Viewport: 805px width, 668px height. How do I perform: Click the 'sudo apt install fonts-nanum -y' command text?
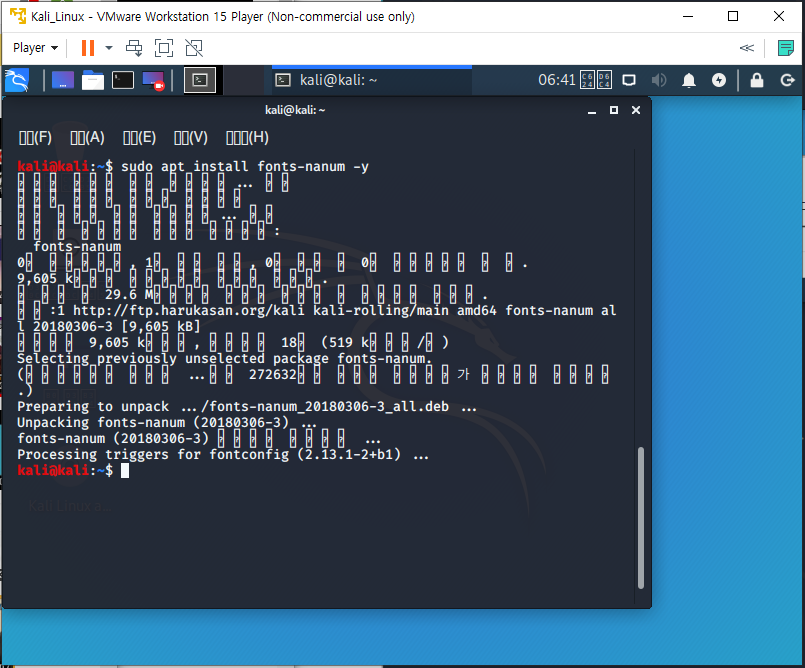pyautogui.click(x=245, y=167)
